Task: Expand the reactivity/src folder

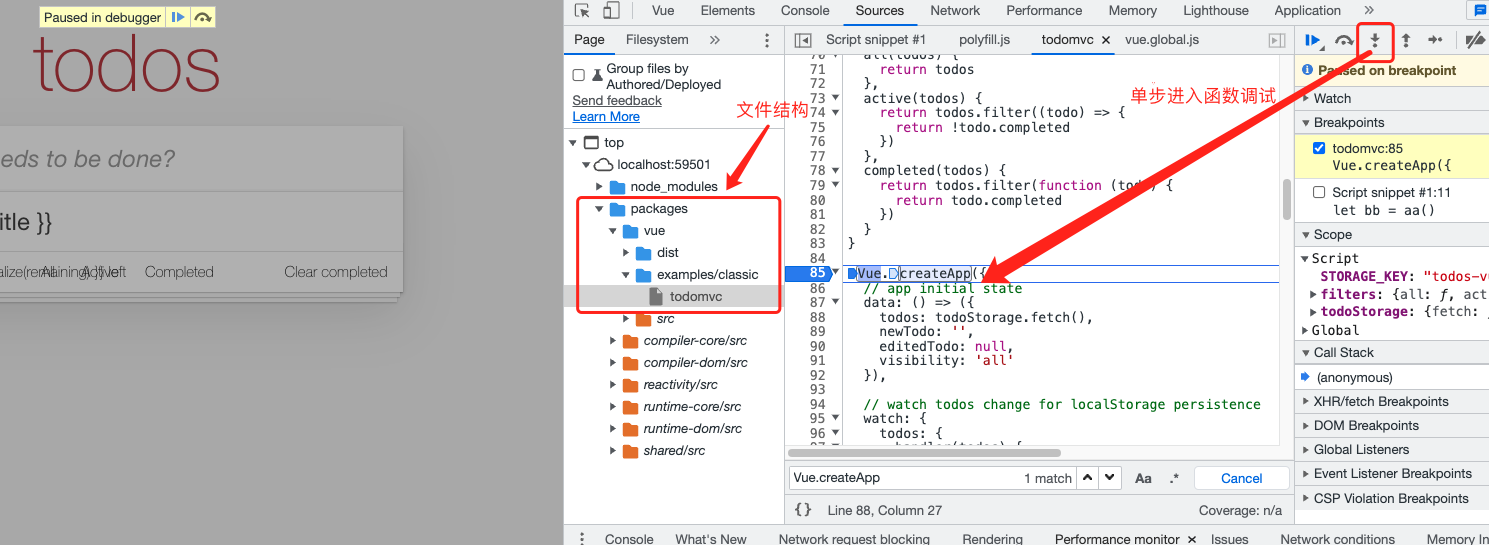Action: [613, 385]
